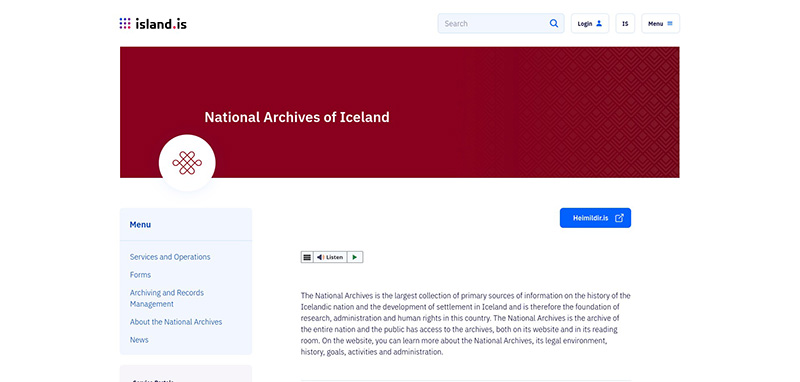Open Services and Operations in the sidebar
800x382 pixels.
(170, 257)
